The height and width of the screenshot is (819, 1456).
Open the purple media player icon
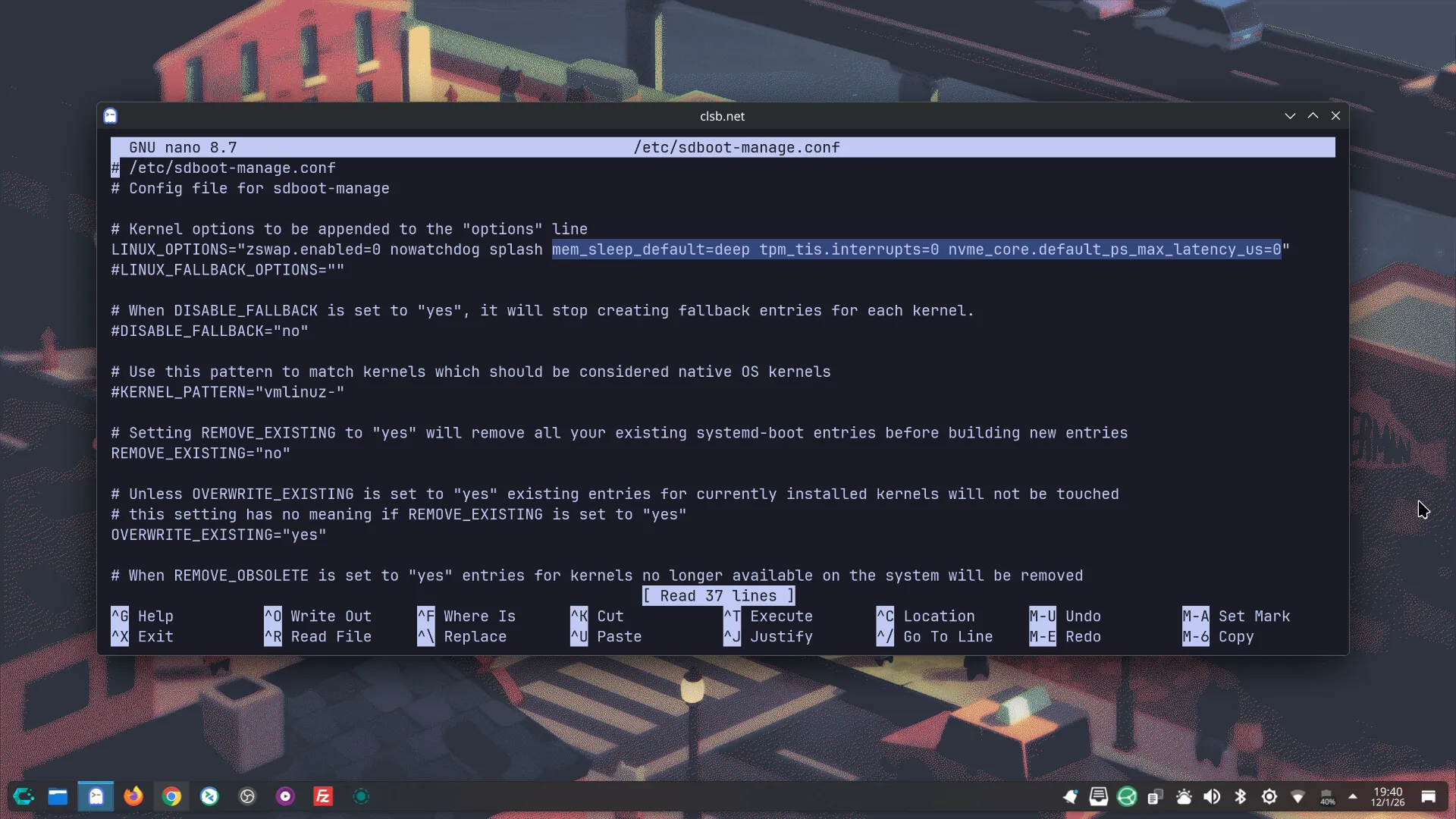(x=285, y=796)
